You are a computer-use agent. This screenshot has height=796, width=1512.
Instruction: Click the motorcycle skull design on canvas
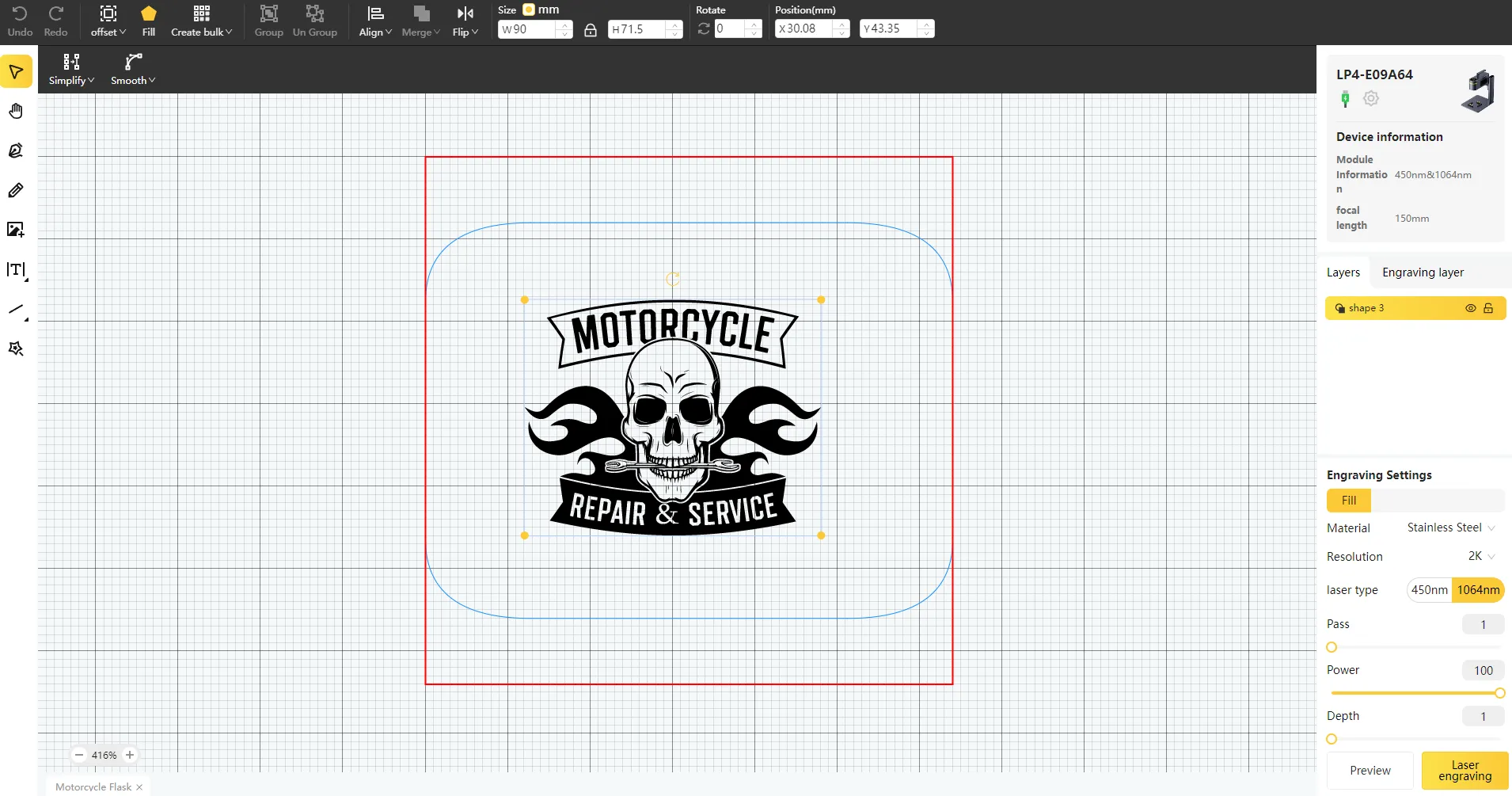673,417
